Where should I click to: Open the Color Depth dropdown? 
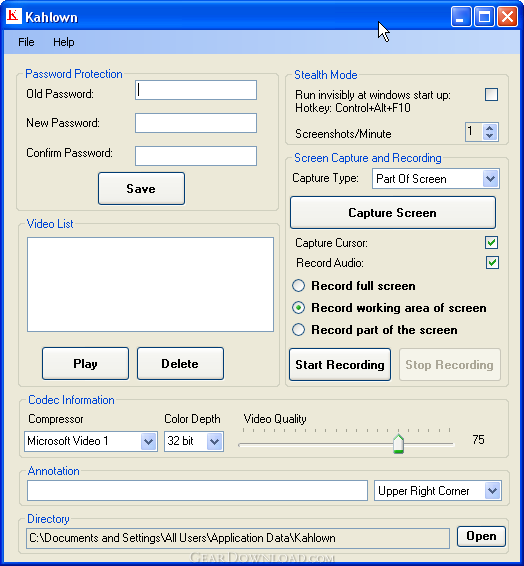click(214, 441)
